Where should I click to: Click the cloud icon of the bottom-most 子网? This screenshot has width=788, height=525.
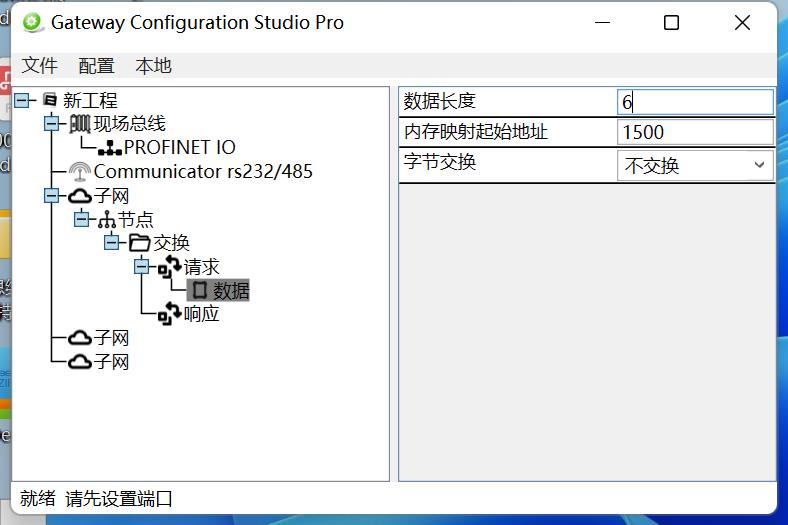(x=80, y=362)
